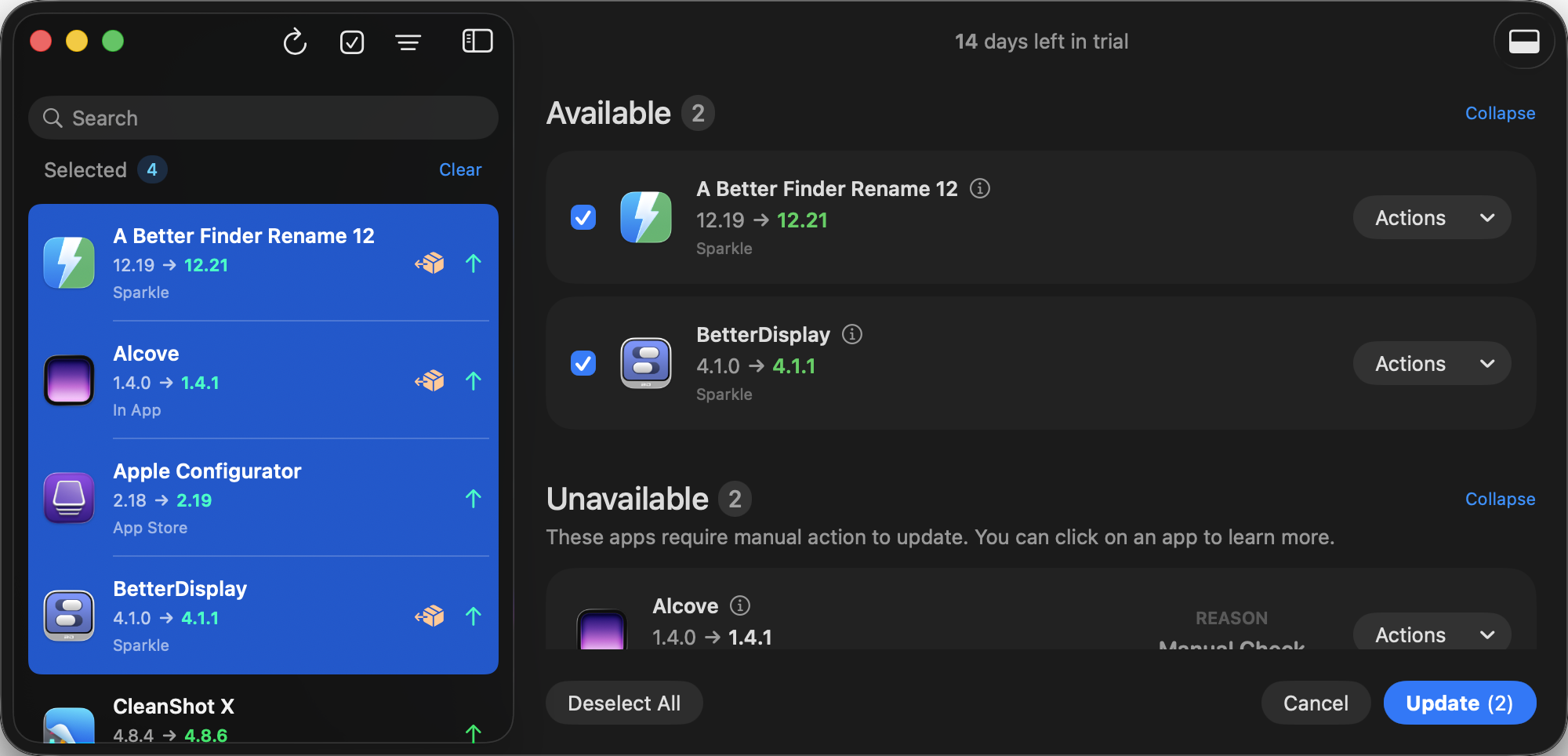The height and width of the screenshot is (756, 1568).
Task: Click the refresh updates icon
Action: tap(295, 42)
